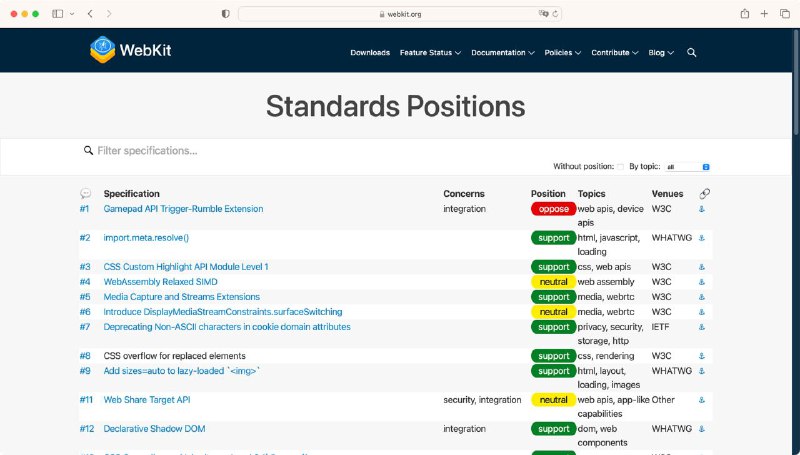The image size is (800, 455).
Task: Reload the page with the refresh icon
Action: click(x=555, y=14)
